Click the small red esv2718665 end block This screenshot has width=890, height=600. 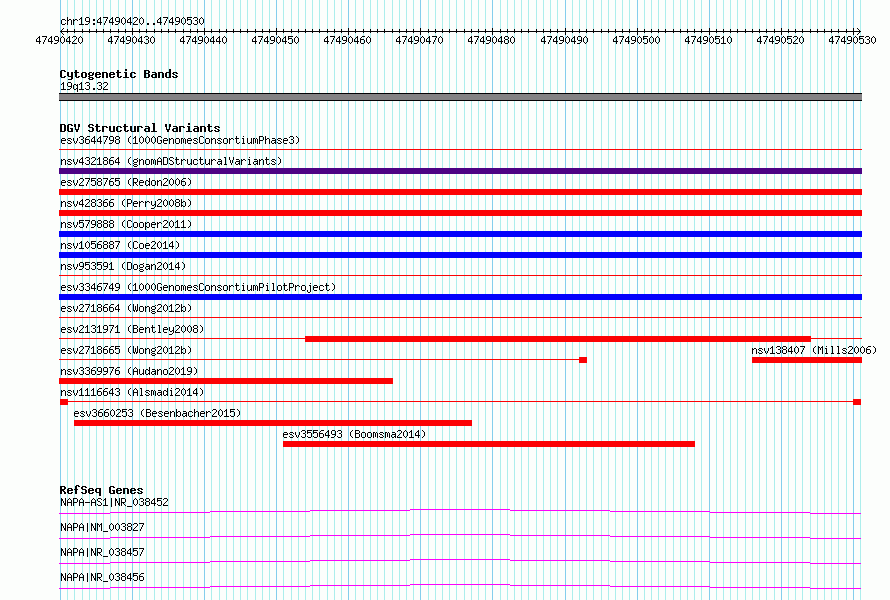583,360
